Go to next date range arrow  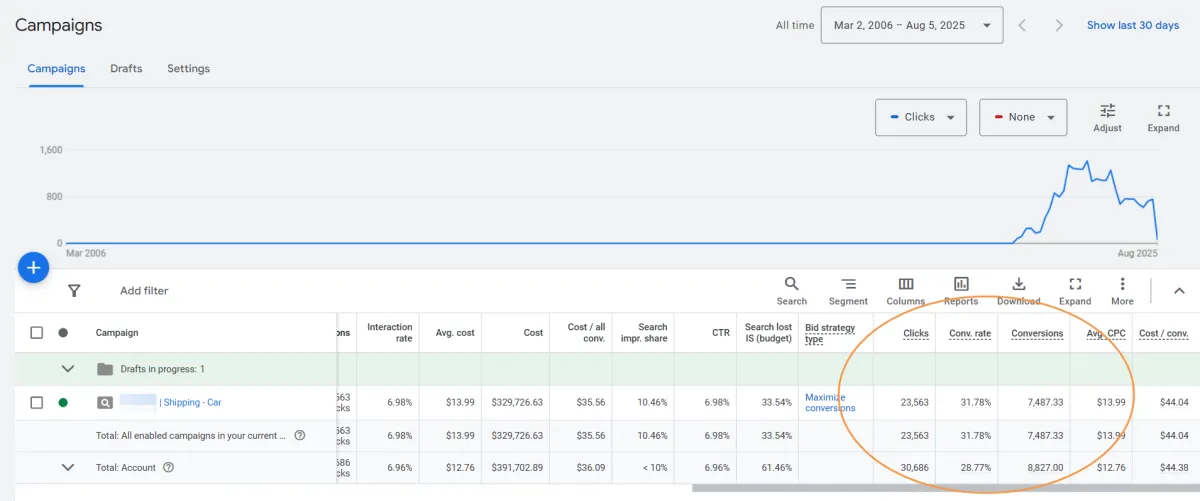(1059, 25)
